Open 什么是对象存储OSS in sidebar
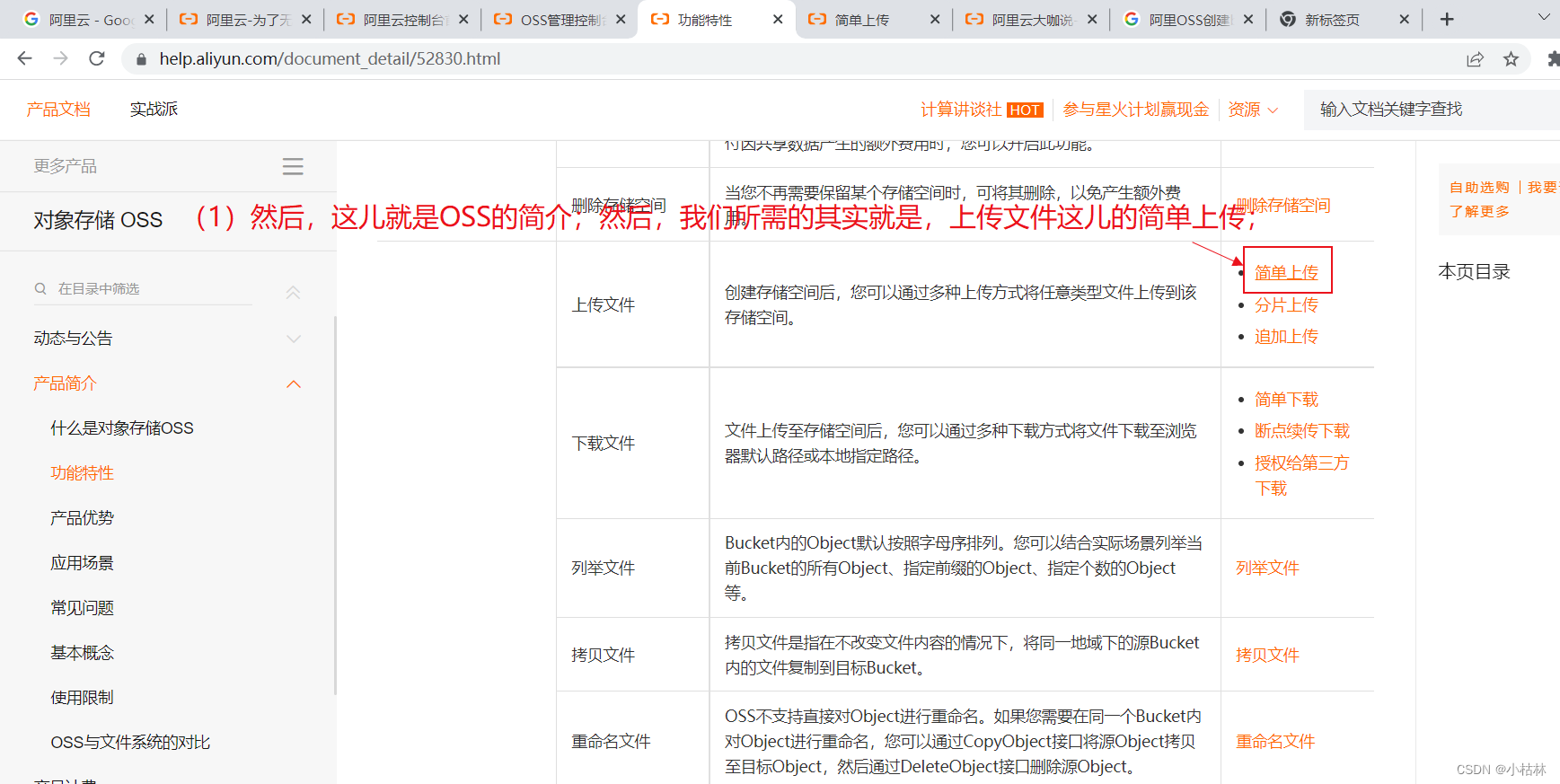This screenshot has height=784, width=1560. coord(122,428)
